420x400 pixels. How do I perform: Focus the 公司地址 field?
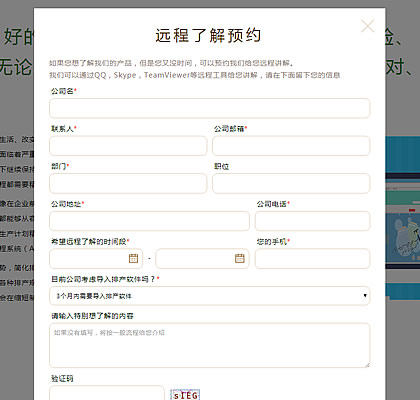149,221
